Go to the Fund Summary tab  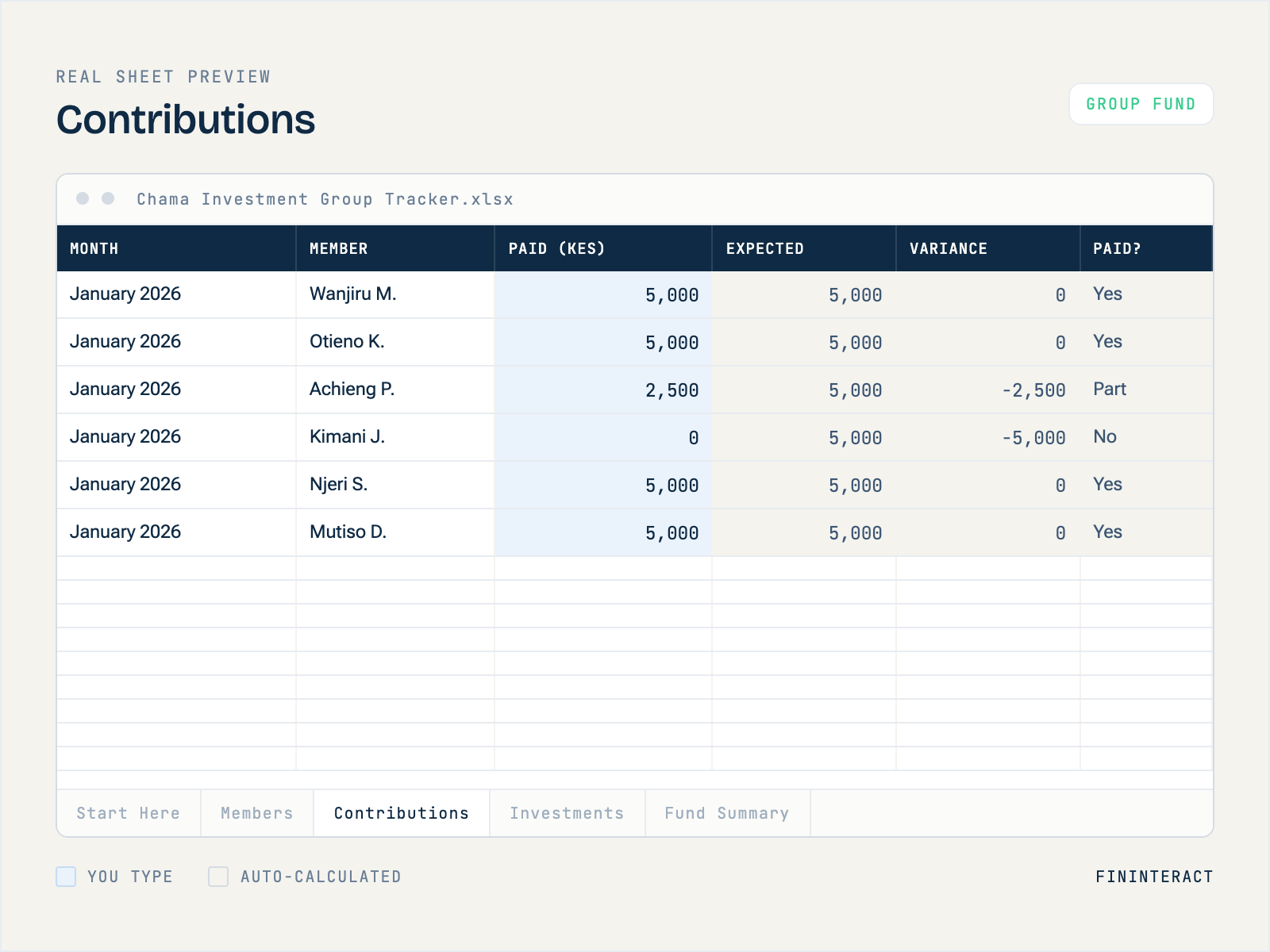tap(728, 813)
